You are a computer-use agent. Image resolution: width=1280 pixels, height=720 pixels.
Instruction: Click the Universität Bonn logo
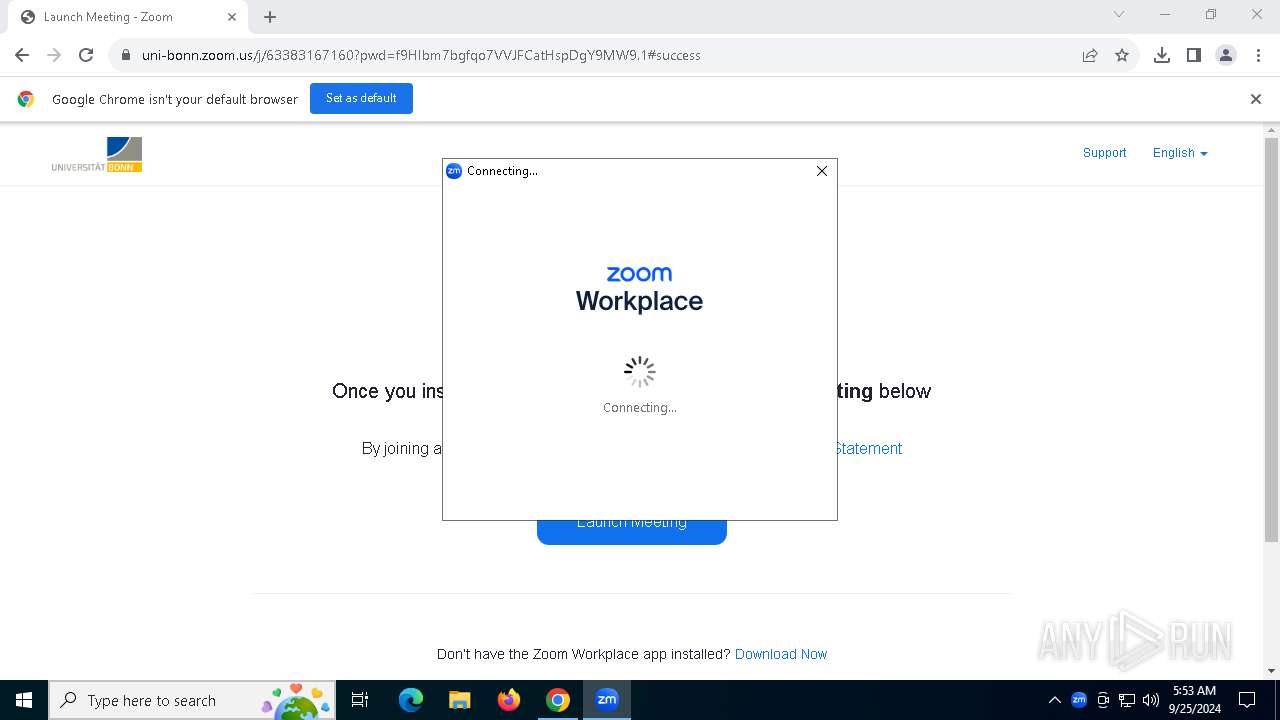pyautogui.click(x=97, y=155)
